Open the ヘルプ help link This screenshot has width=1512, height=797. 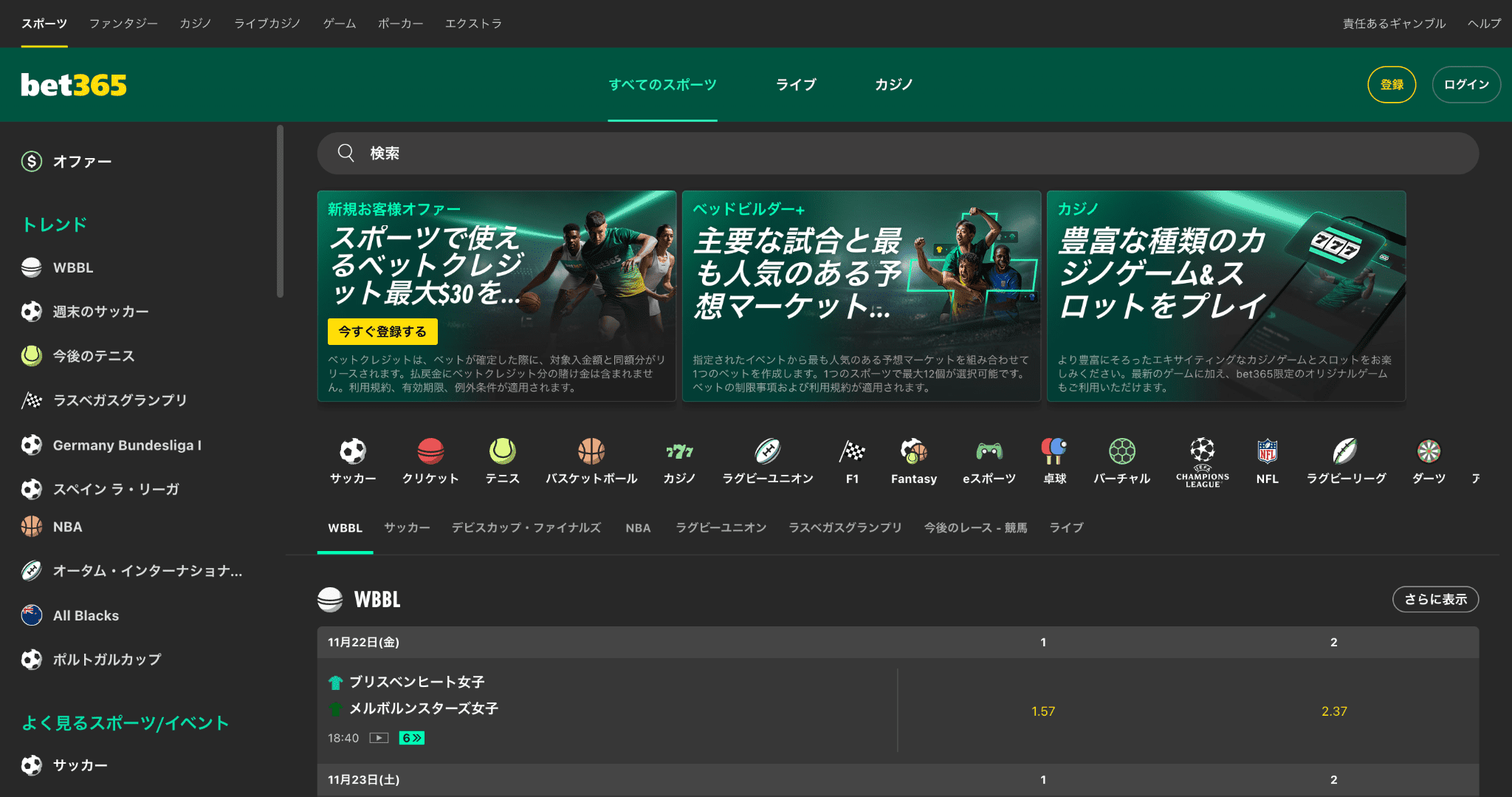point(1484,24)
